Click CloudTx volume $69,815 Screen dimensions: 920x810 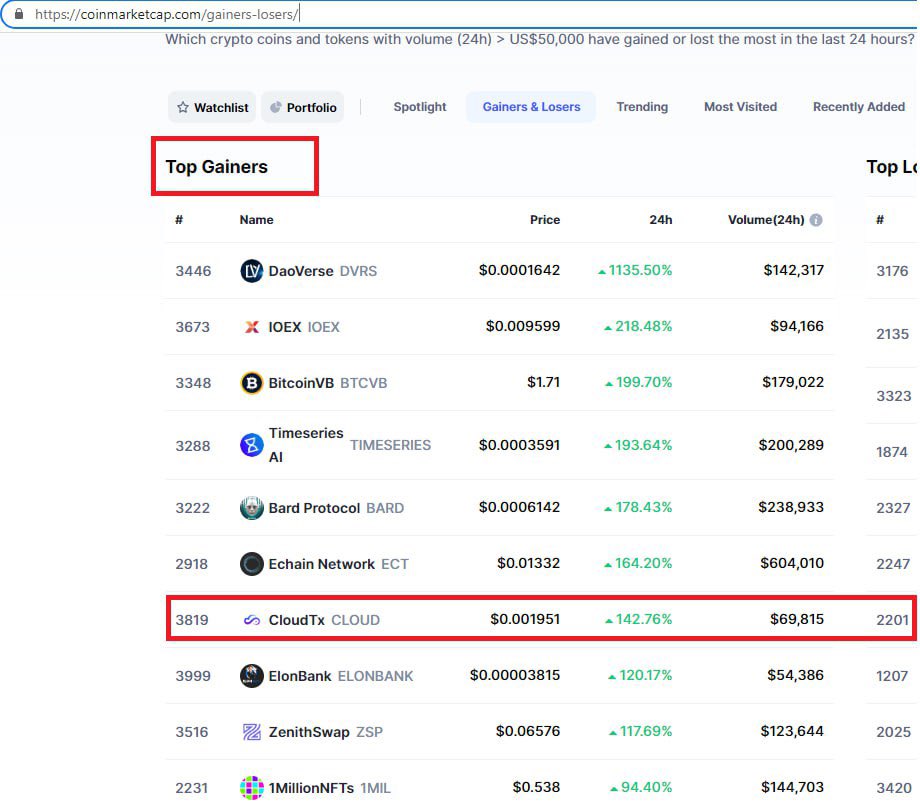(x=797, y=619)
